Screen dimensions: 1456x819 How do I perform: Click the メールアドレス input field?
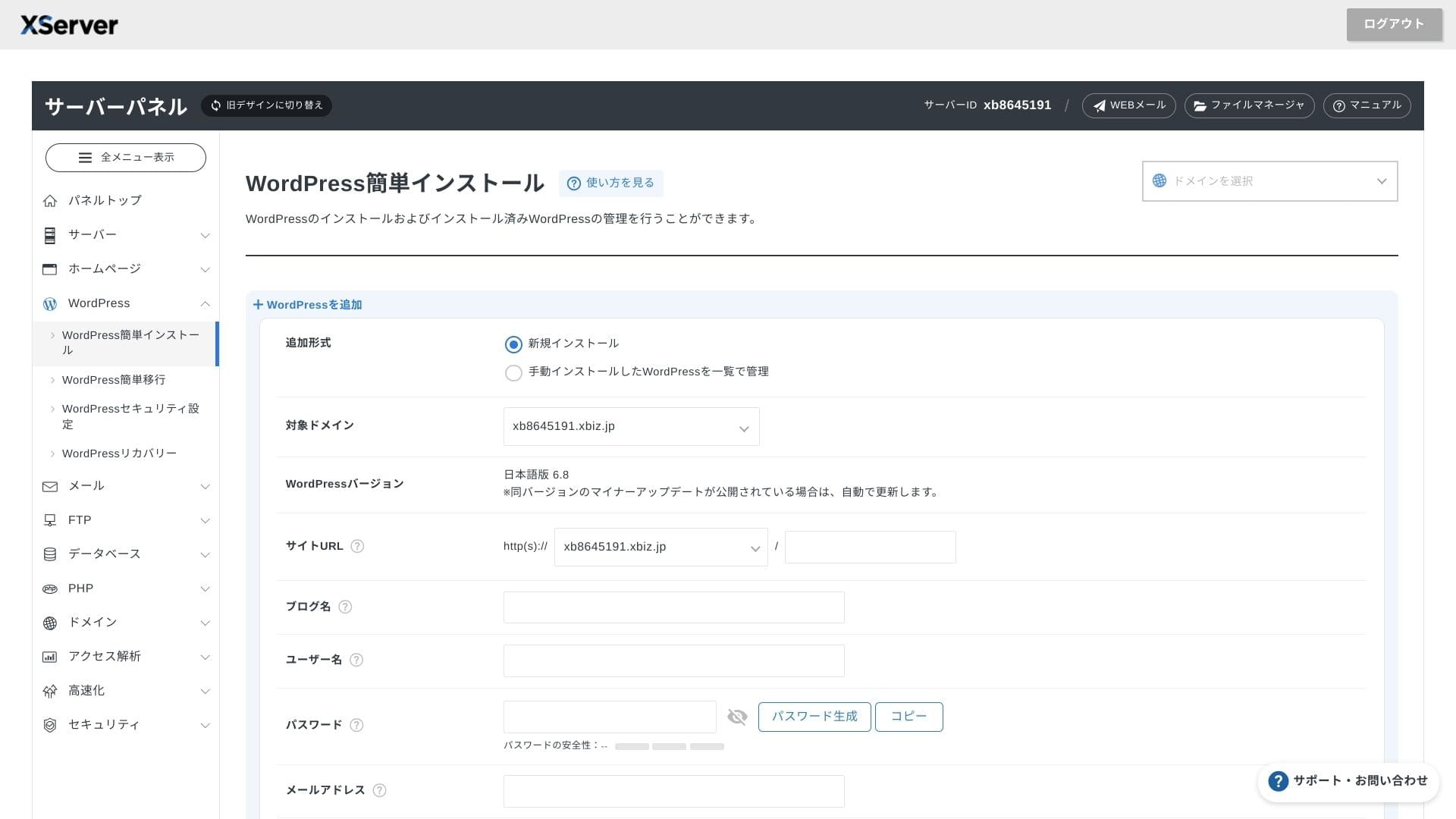coord(673,791)
